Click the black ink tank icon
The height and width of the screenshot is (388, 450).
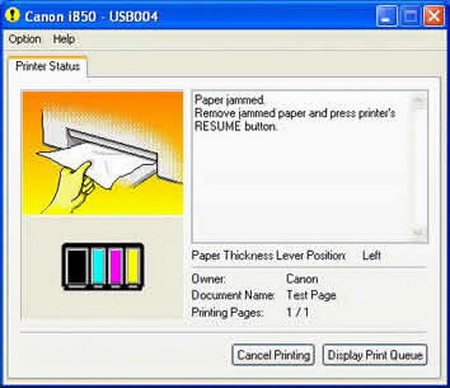[x=77, y=267]
